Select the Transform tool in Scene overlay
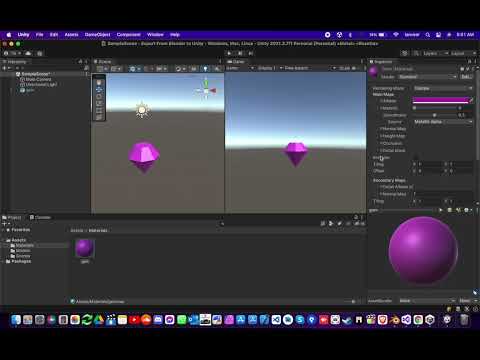 tap(99, 117)
